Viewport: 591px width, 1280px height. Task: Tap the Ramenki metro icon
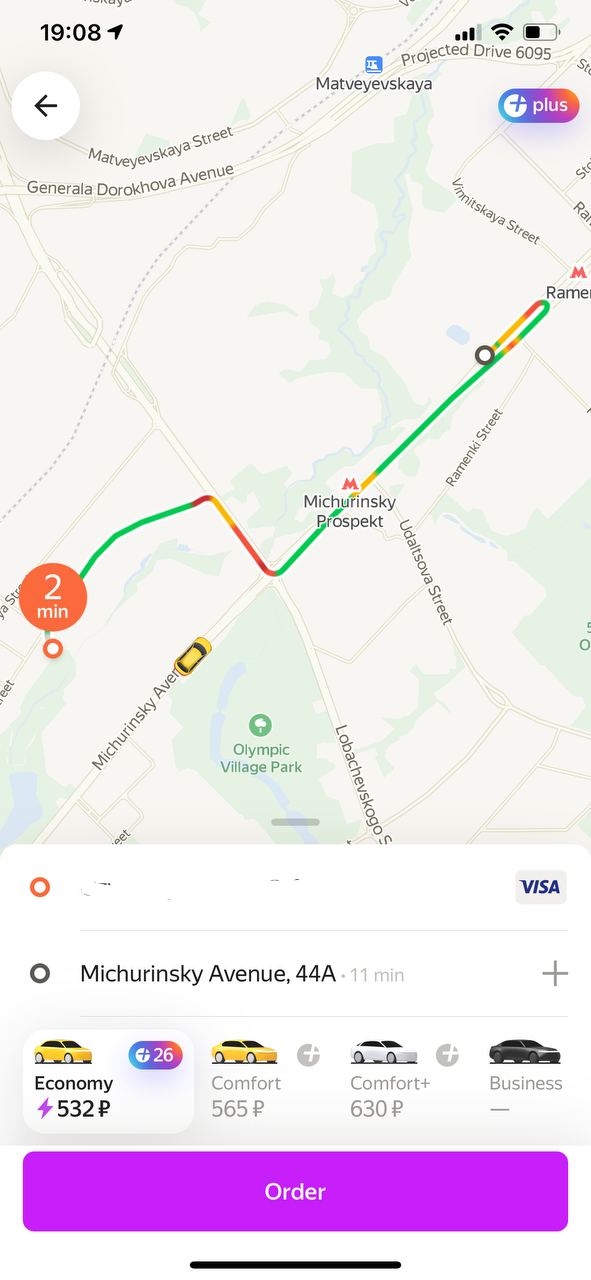(578, 272)
